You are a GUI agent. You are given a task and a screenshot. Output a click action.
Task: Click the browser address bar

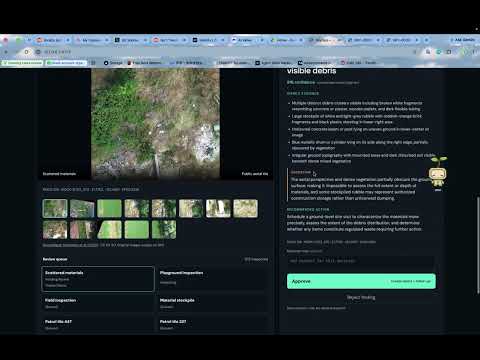pyautogui.click(x=223, y=52)
